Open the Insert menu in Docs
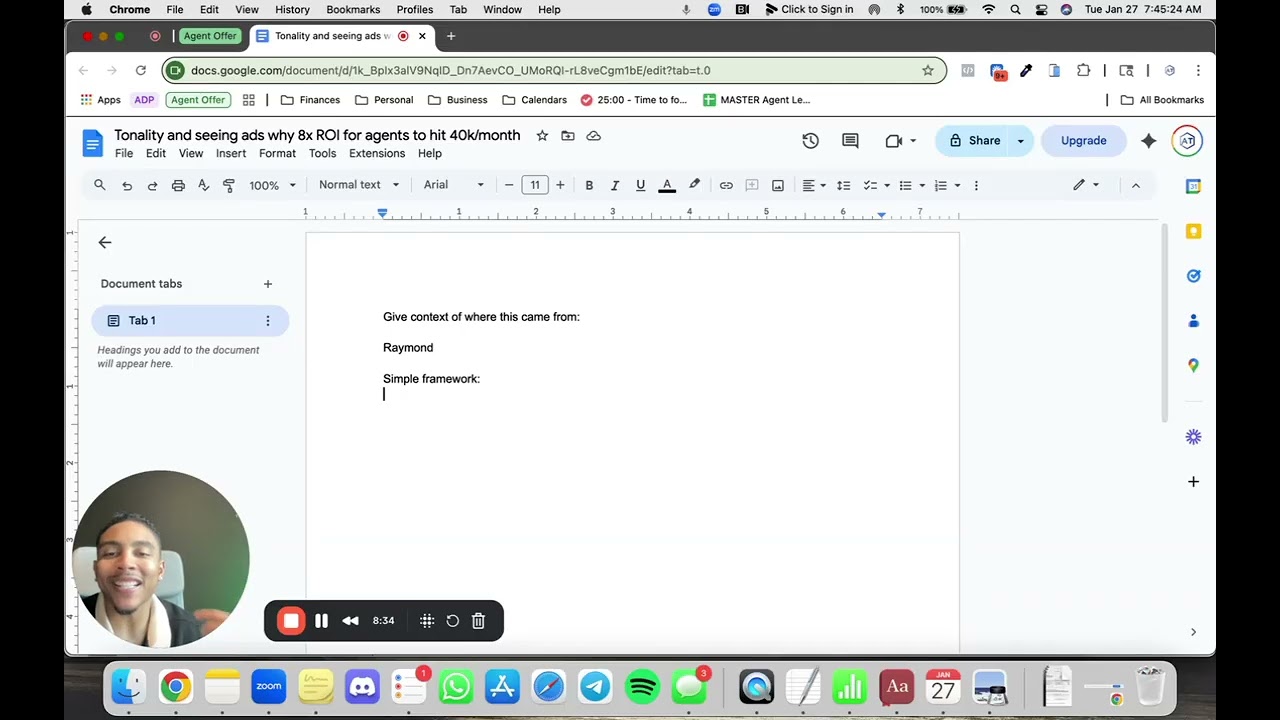This screenshot has width=1280, height=720. (x=231, y=153)
